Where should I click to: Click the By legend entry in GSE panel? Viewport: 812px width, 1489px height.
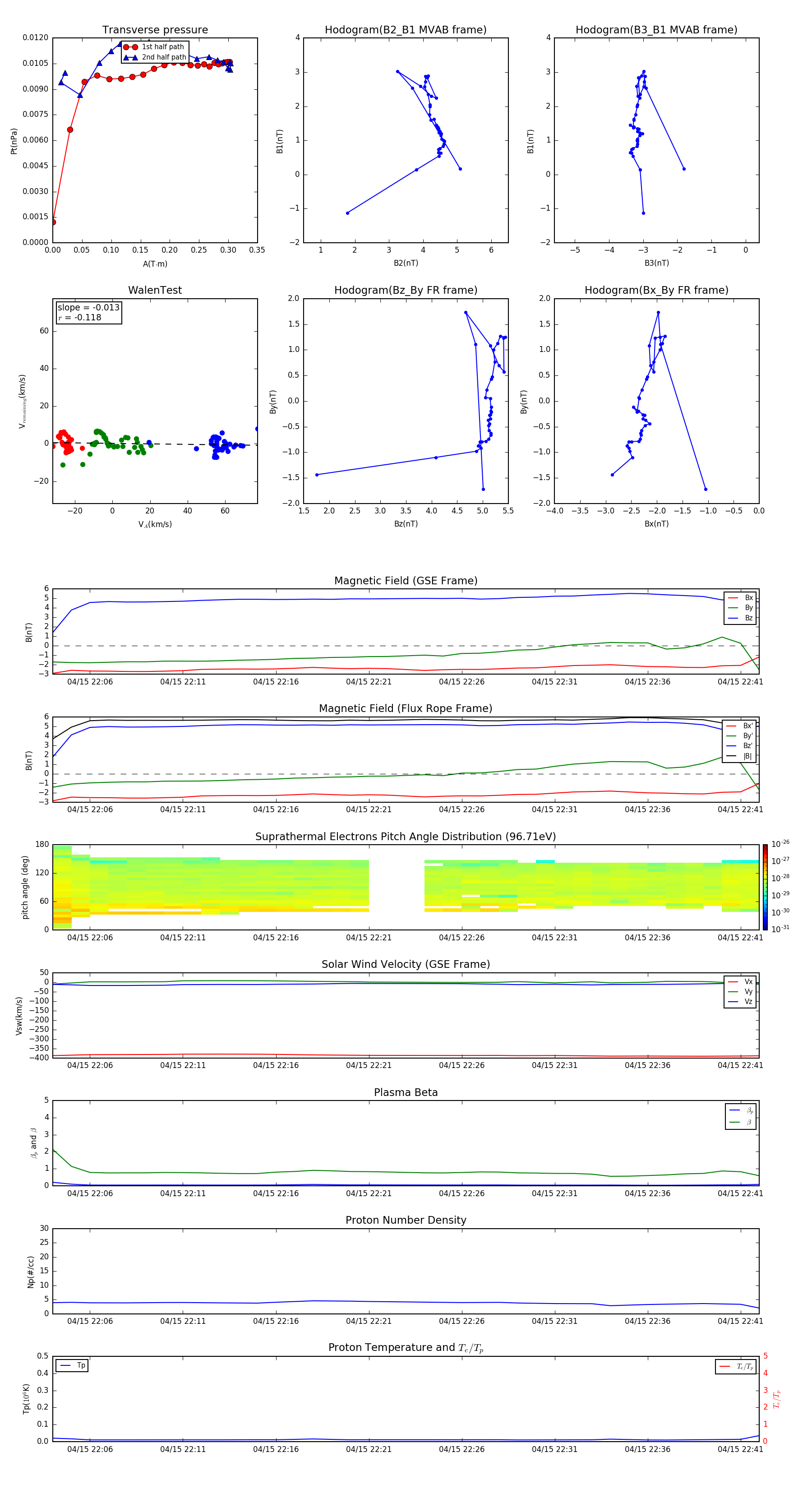click(740, 607)
